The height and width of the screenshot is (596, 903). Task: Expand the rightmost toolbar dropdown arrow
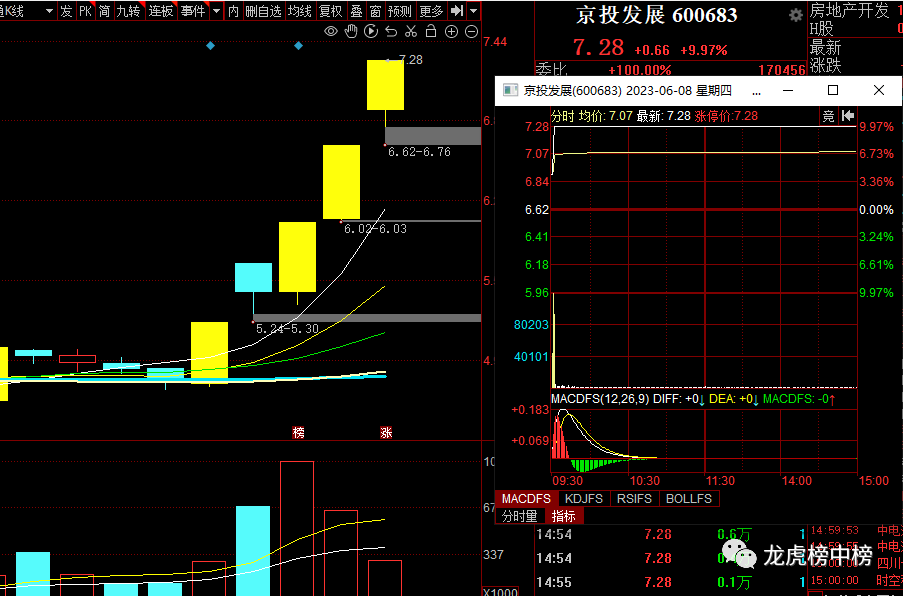473,11
